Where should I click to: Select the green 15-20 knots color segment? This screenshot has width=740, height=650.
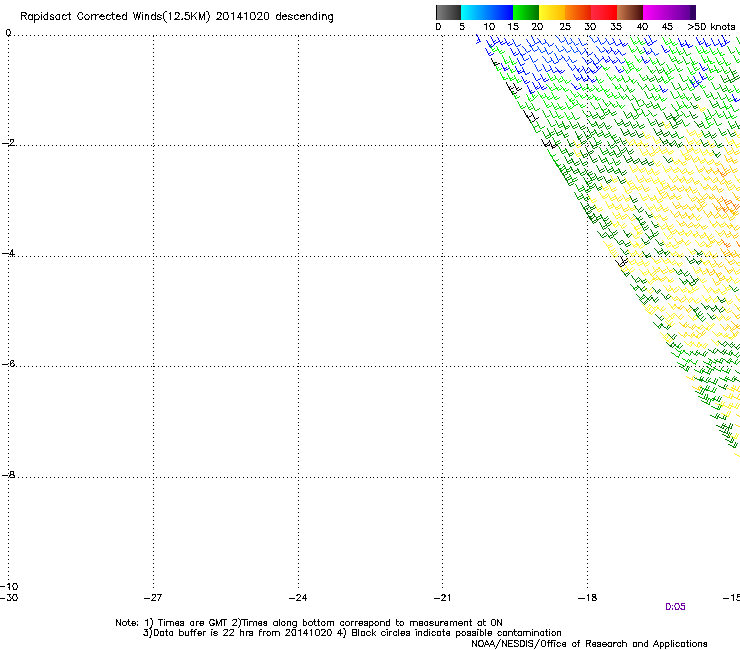526,12
